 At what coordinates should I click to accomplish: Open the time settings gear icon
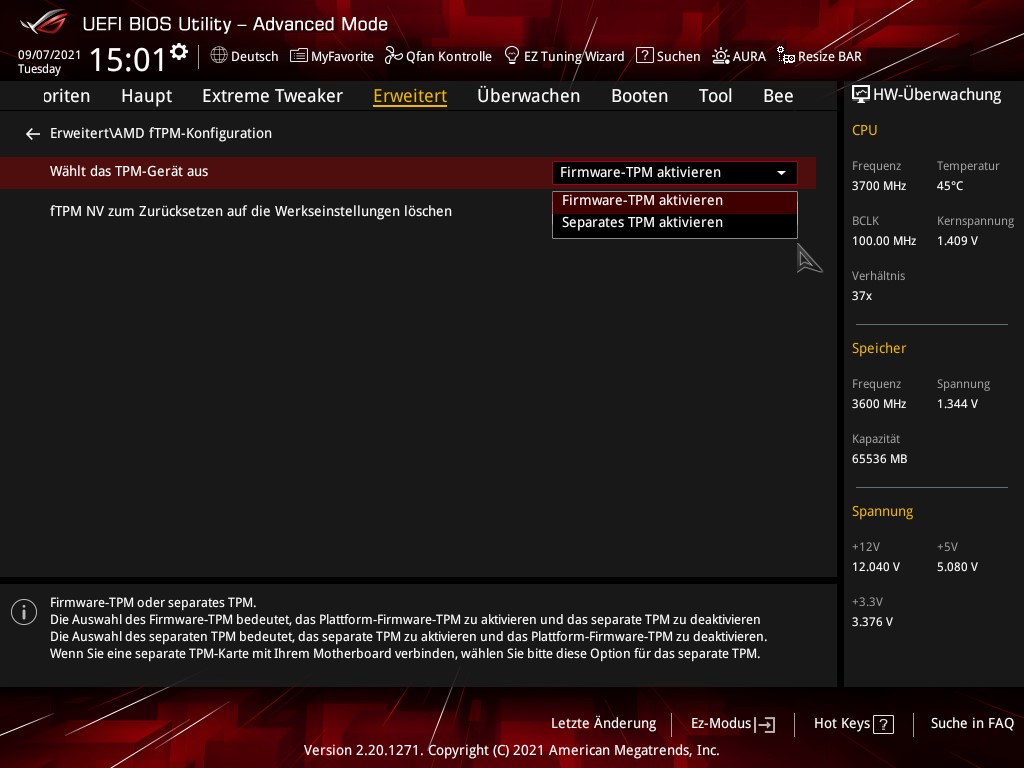click(x=179, y=52)
